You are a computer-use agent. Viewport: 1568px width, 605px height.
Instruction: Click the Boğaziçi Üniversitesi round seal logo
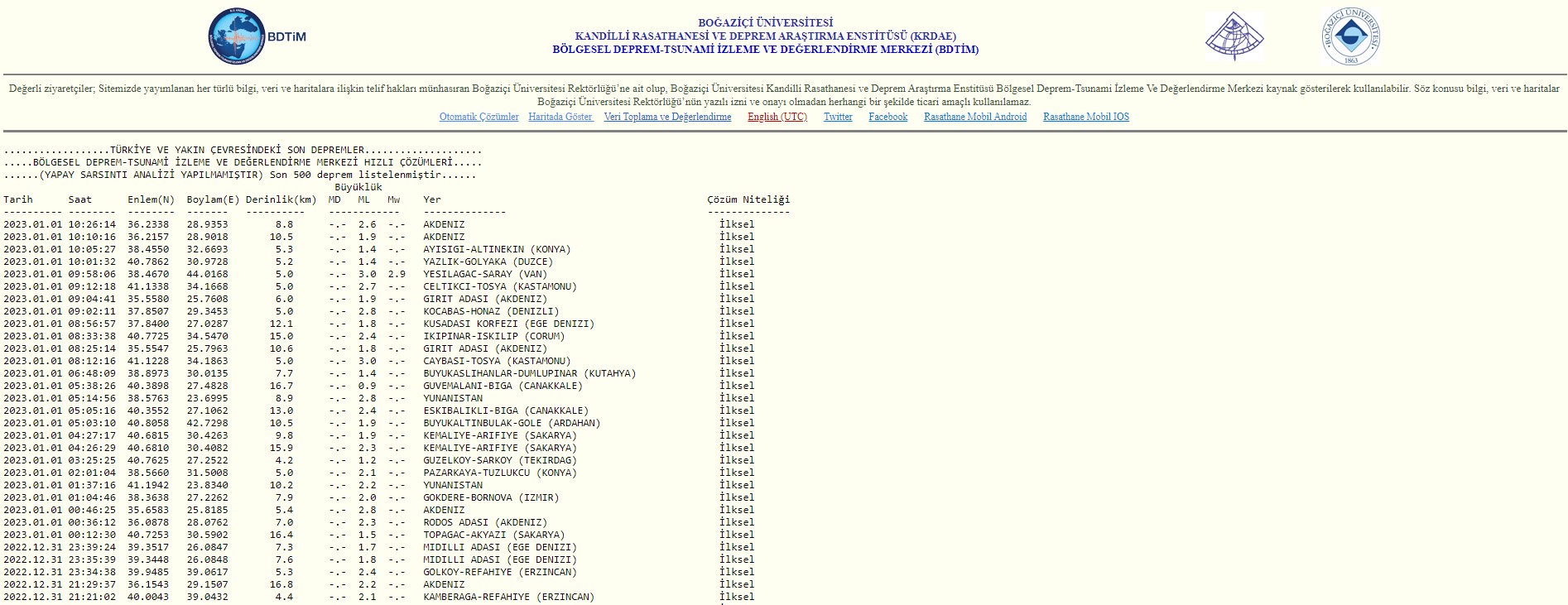1351,36
